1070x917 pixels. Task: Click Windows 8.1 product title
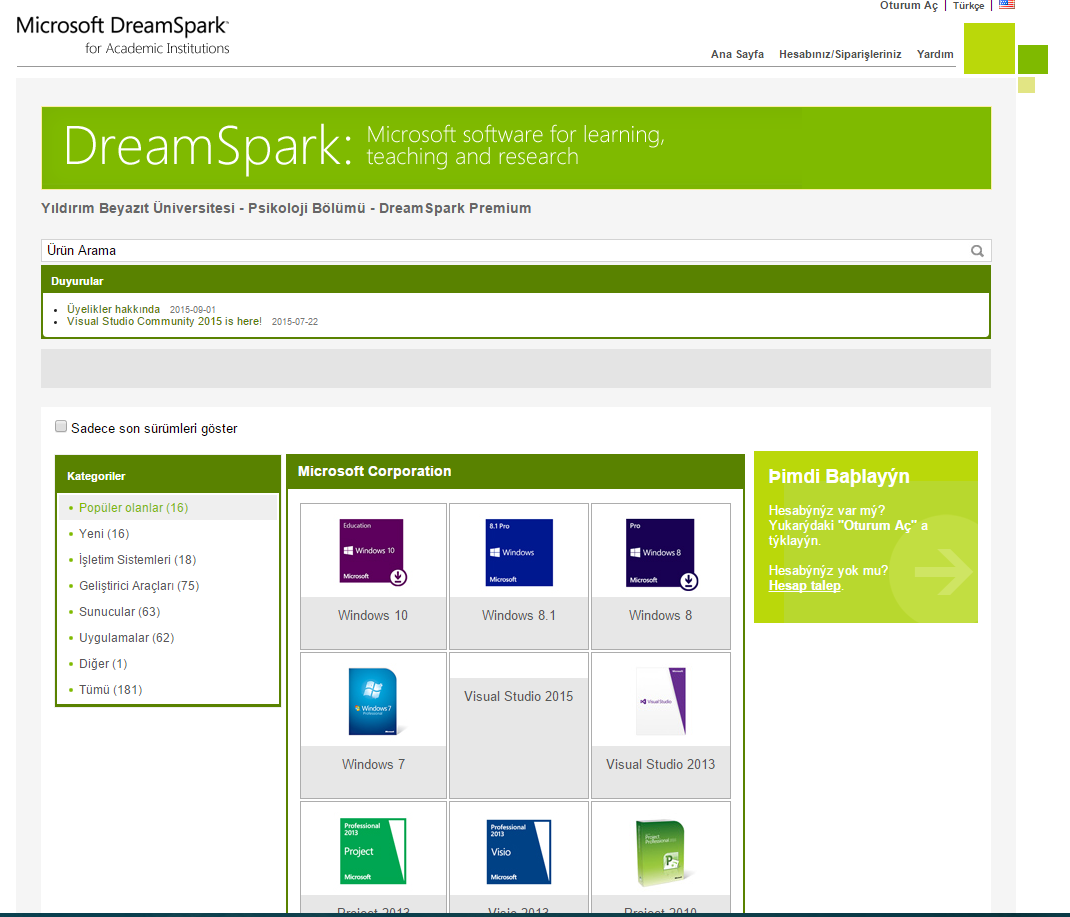coord(519,615)
